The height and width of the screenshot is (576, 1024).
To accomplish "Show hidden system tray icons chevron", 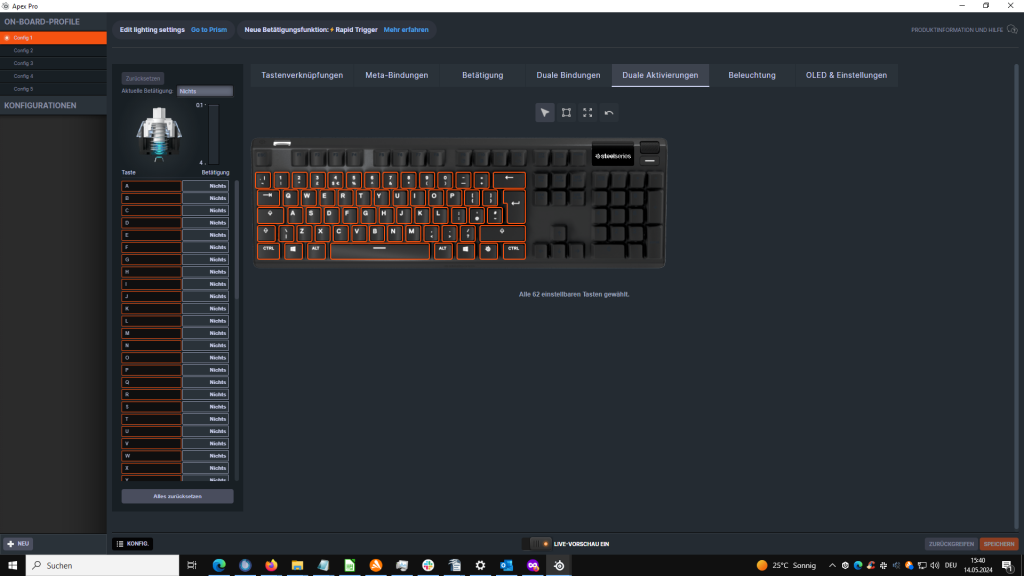I will [x=832, y=566].
